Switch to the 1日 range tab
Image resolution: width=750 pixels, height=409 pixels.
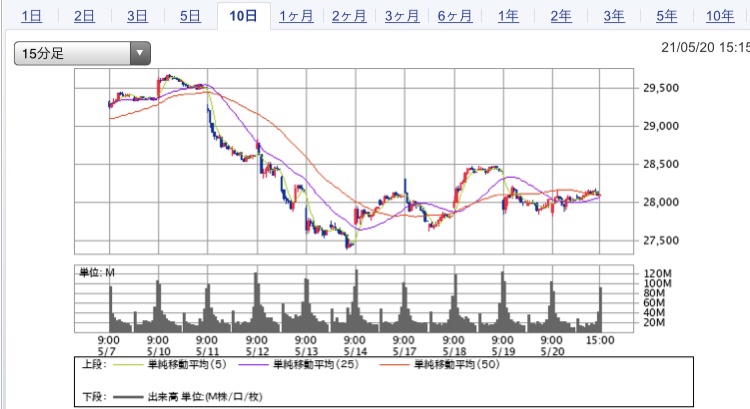point(32,16)
